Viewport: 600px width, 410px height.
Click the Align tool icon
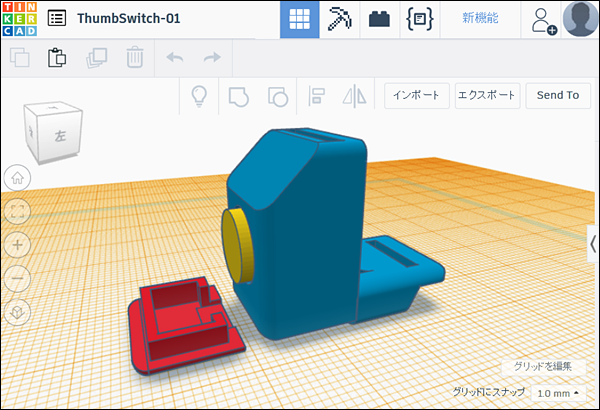[x=317, y=96]
